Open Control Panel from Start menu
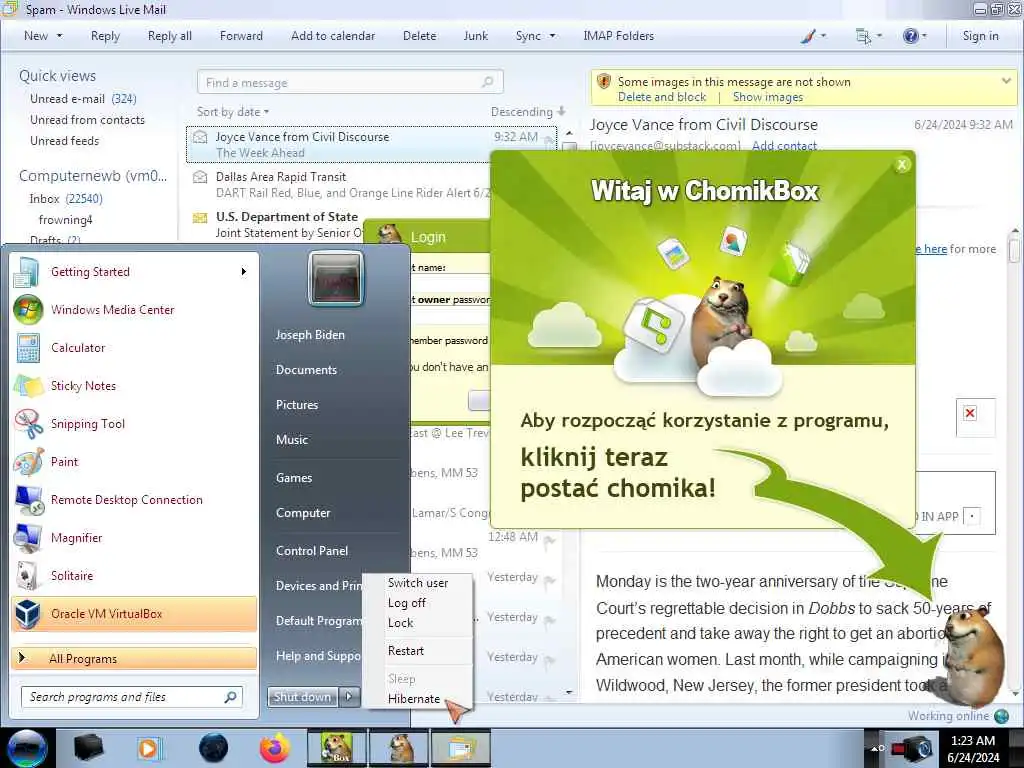Image resolution: width=1024 pixels, height=768 pixels. (x=312, y=551)
